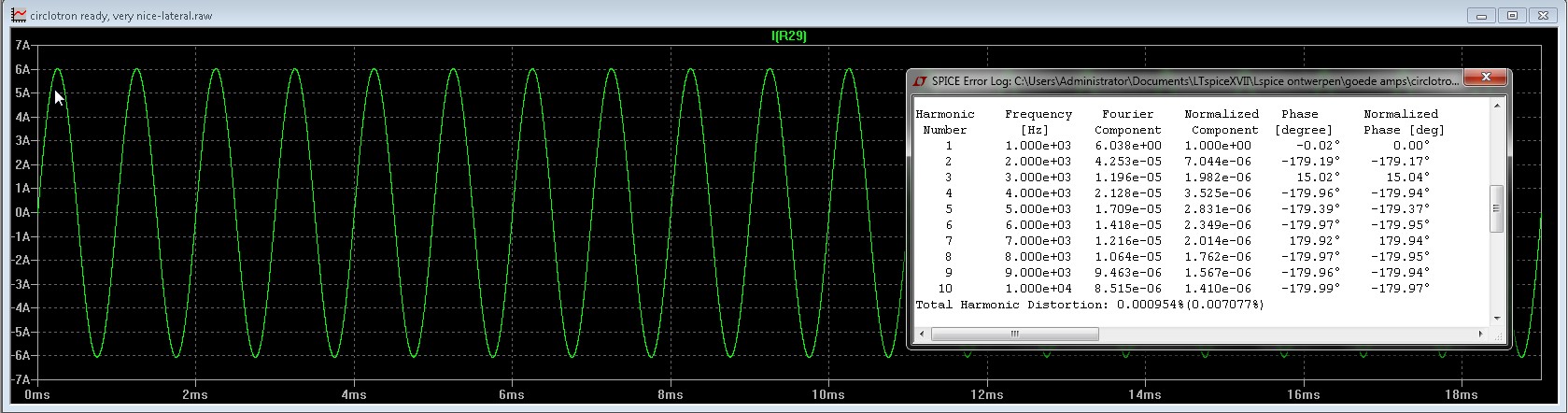Image resolution: width=1568 pixels, height=413 pixels.
Task: Click the -4A label on vertical axis
Action: point(21,307)
